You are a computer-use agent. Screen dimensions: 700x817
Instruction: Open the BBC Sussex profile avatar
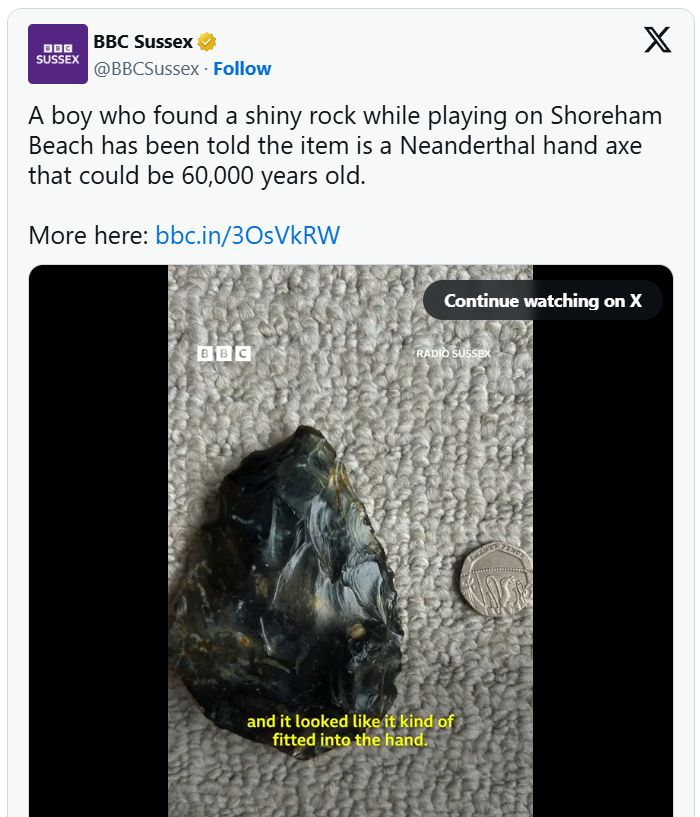coord(57,54)
